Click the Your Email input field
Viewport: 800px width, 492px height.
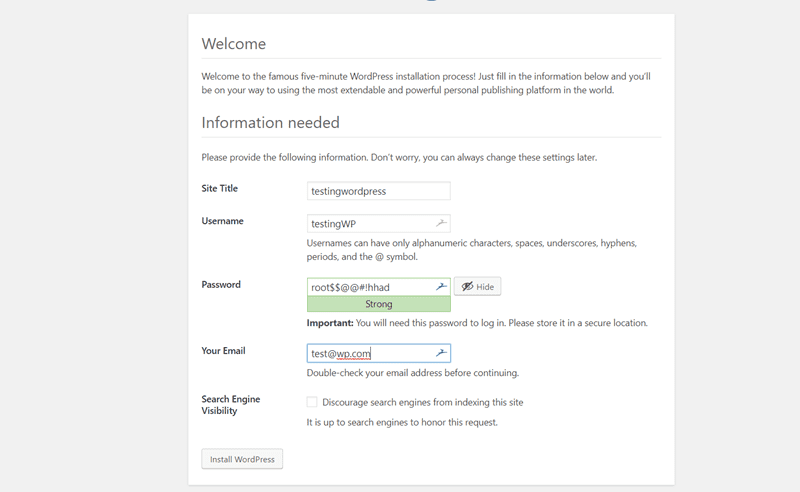point(379,353)
